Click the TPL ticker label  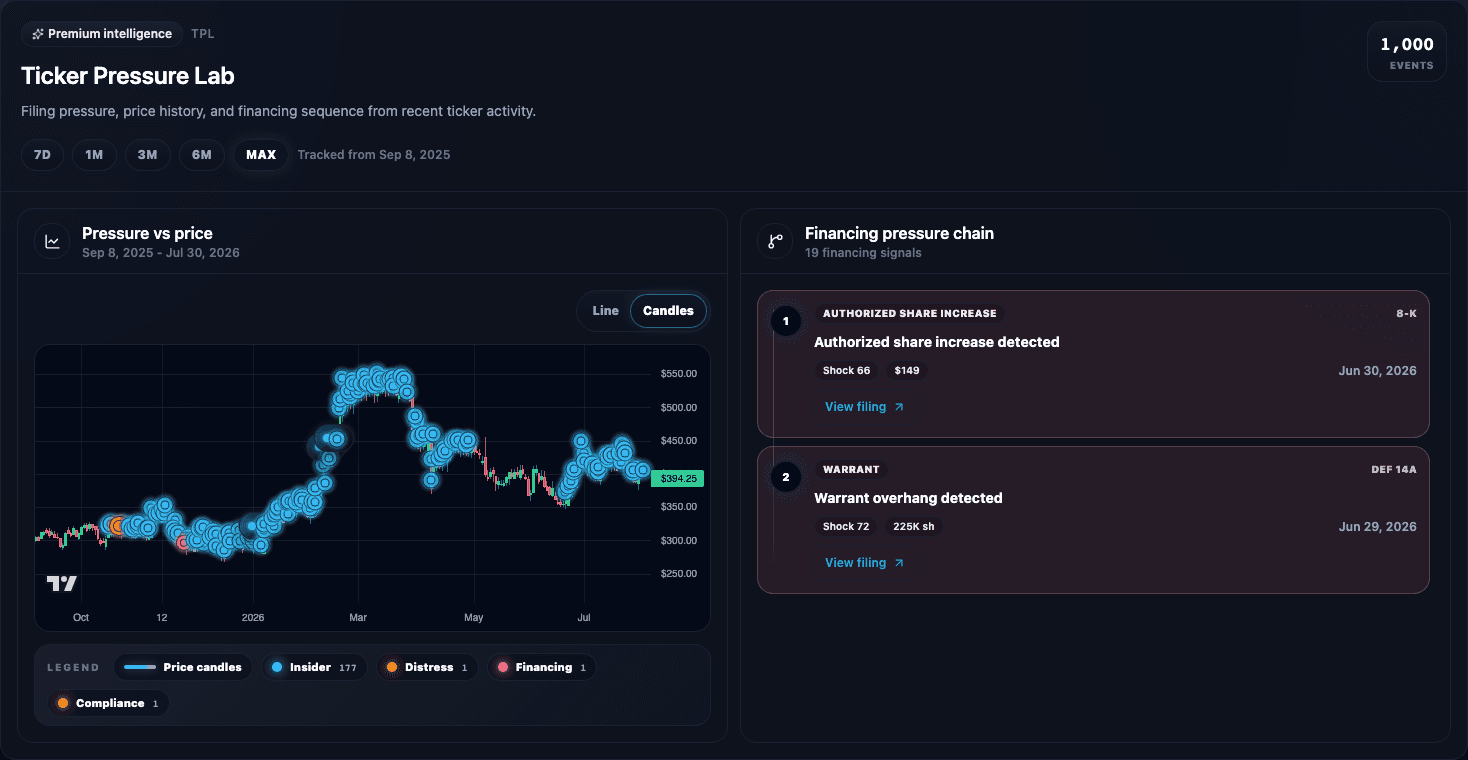tap(203, 34)
